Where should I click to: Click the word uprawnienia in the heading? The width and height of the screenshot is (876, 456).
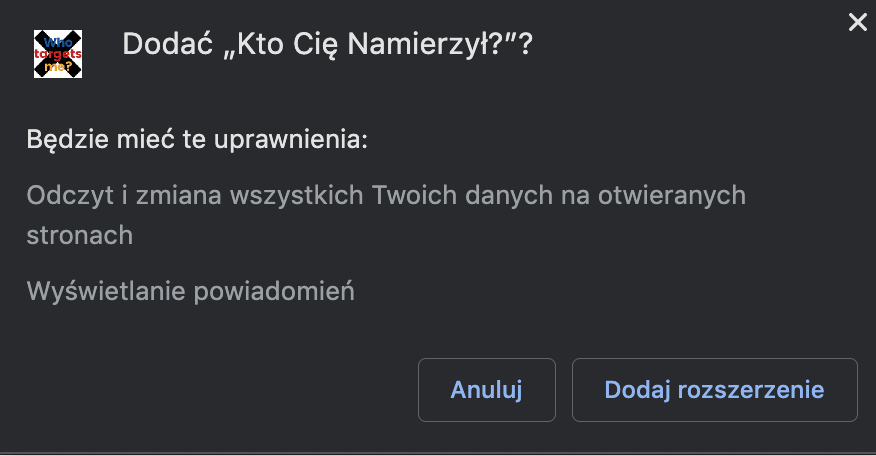click(x=291, y=140)
